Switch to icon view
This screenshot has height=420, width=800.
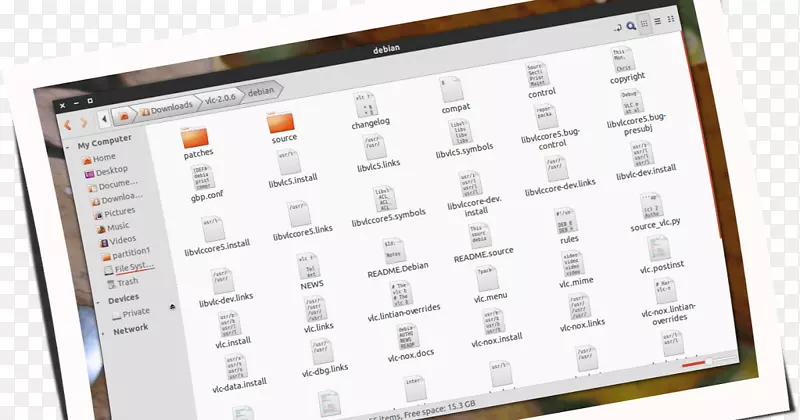[x=644, y=23]
